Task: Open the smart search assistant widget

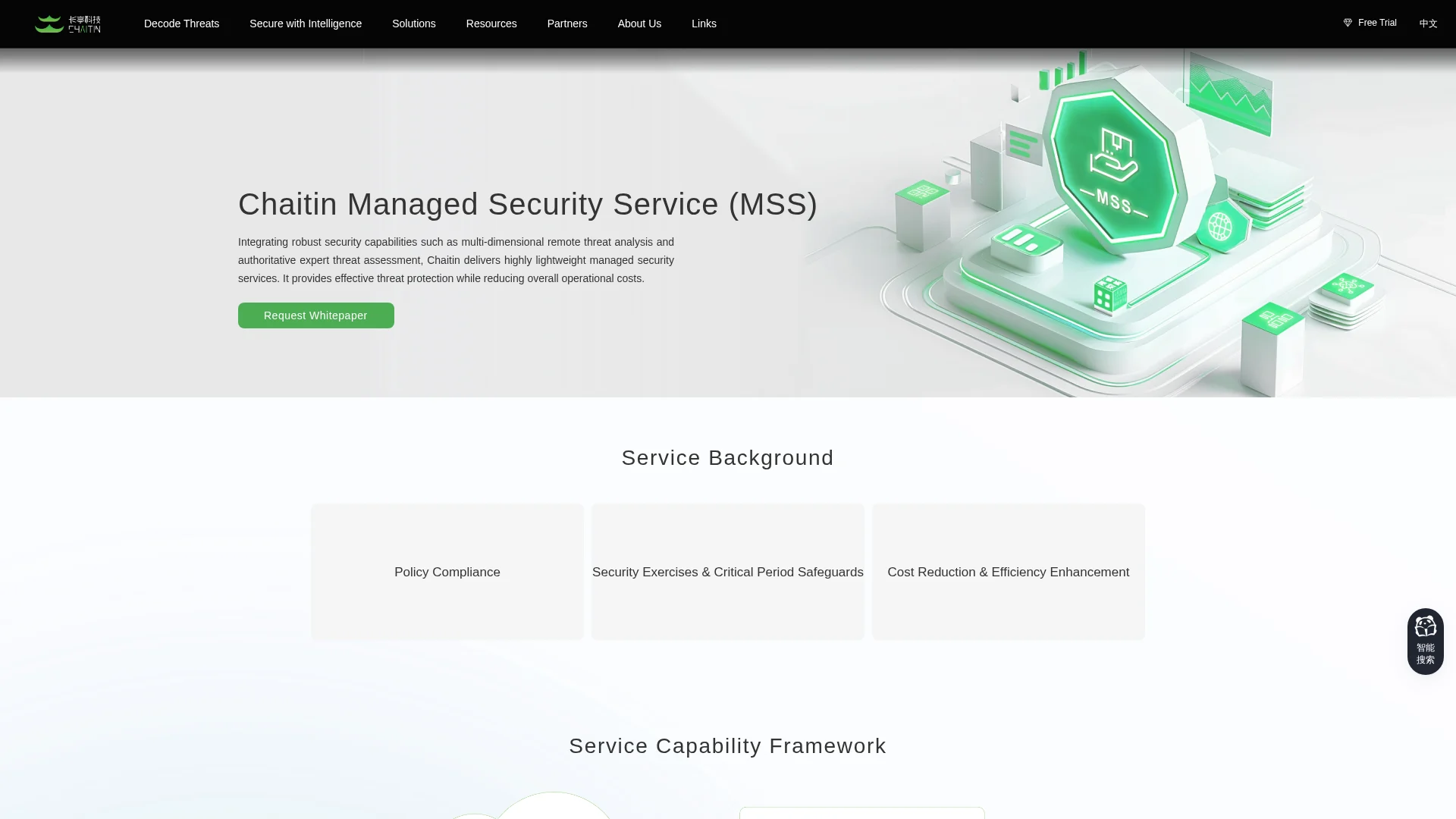Action: [1426, 642]
